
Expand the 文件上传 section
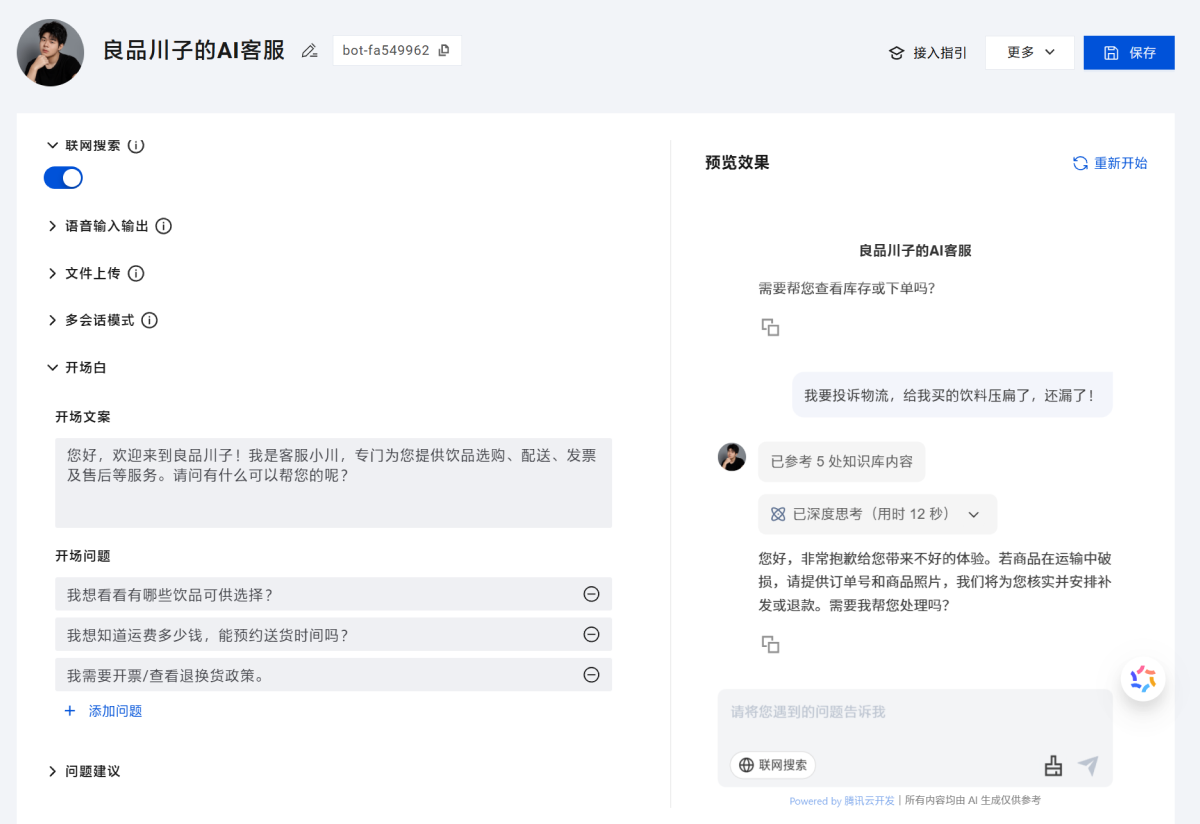(x=52, y=273)
